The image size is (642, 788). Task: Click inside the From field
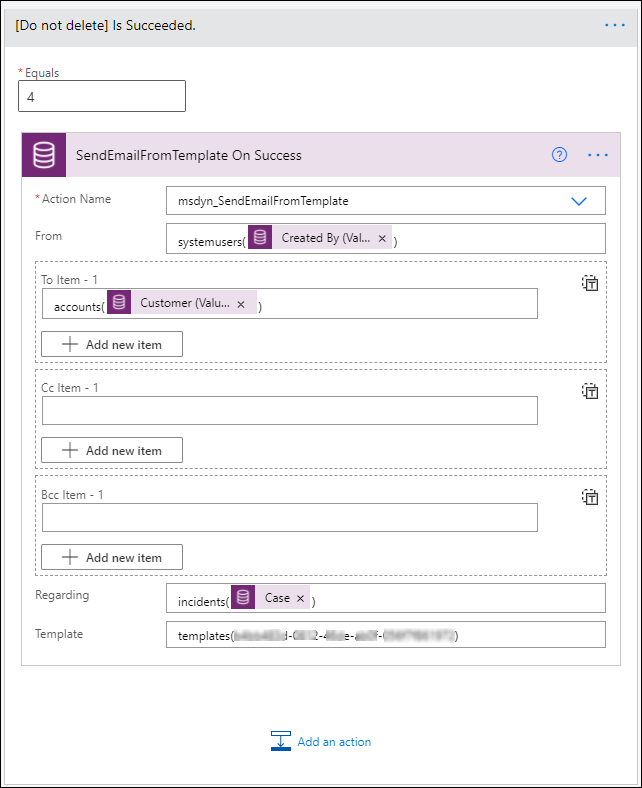[x=386, y=238]
